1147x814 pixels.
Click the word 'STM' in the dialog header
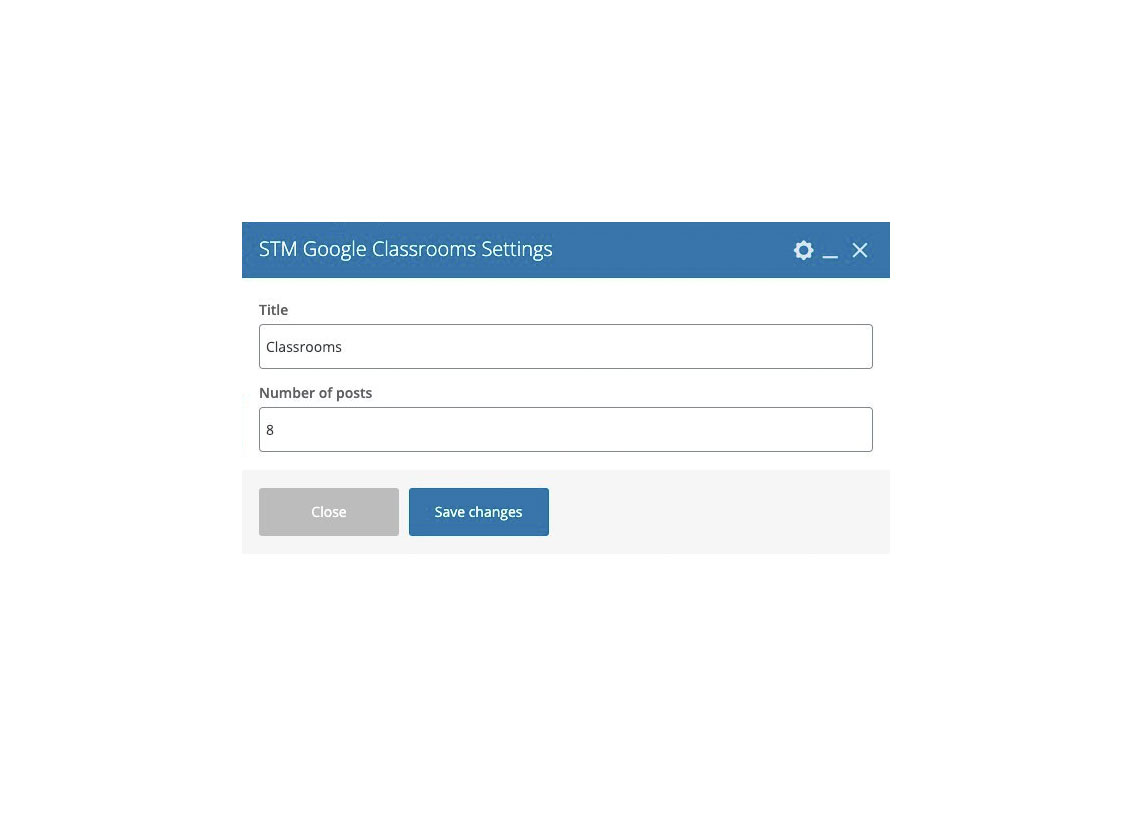278,249
